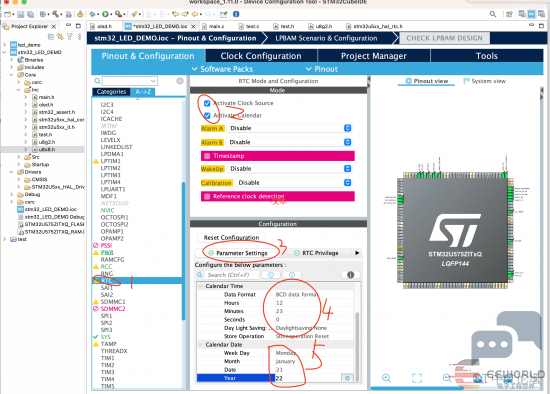Image resolution: width=550 pixels, height=394 pixels.
Task: Open the RTC Privilege tab
Action: tap(317, 253)
